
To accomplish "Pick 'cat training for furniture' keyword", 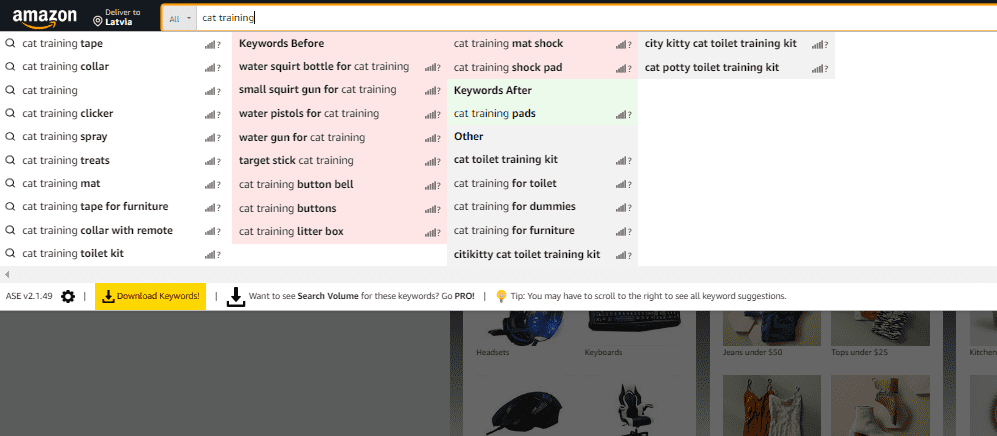I will pyautogui.click(x=514, y=230).
